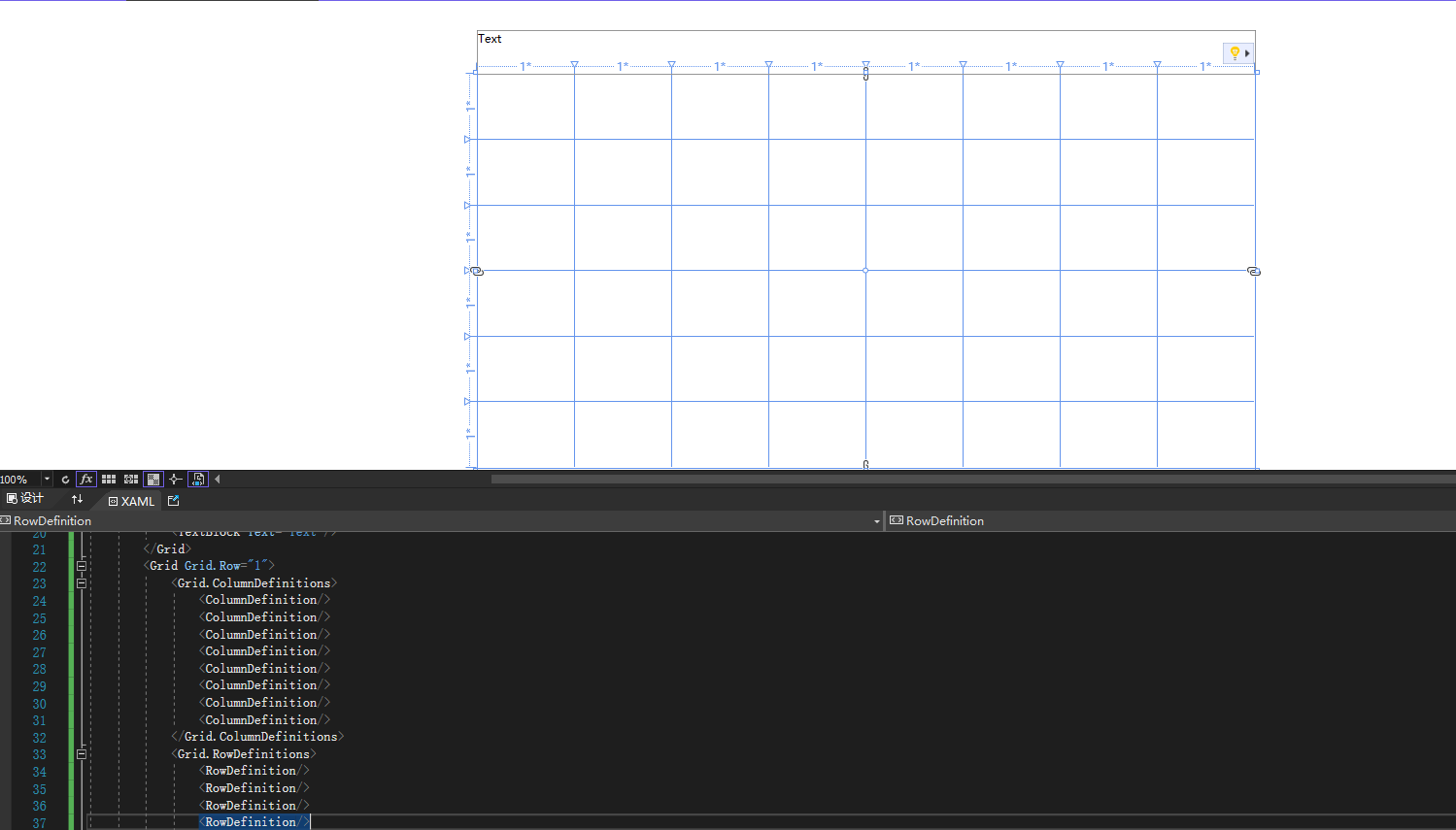Click the top margin chain-link anchor
Image resolution: width=1456 pixels, height=830 pixels.
[x=865, y=74]
